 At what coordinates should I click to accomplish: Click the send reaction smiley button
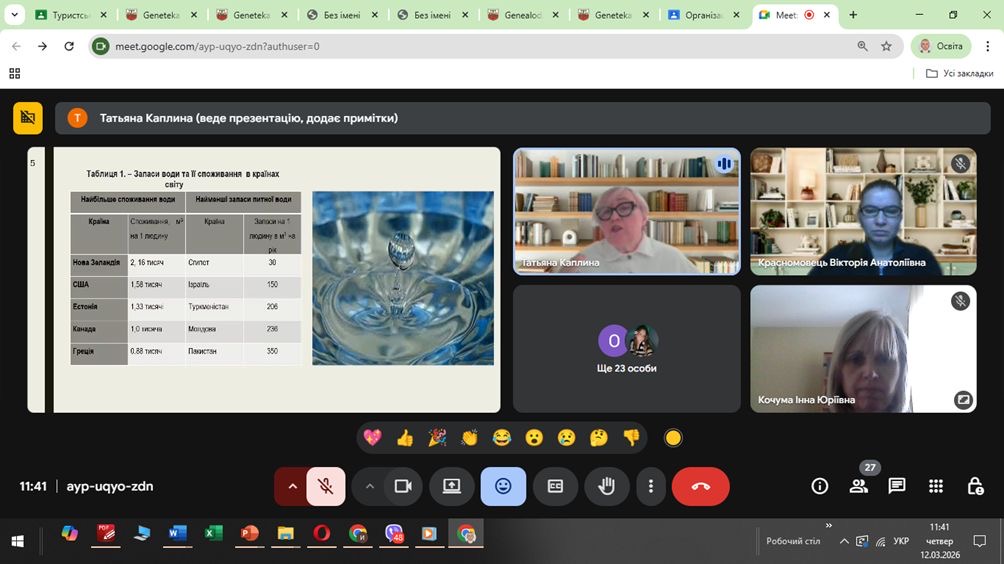503,486
